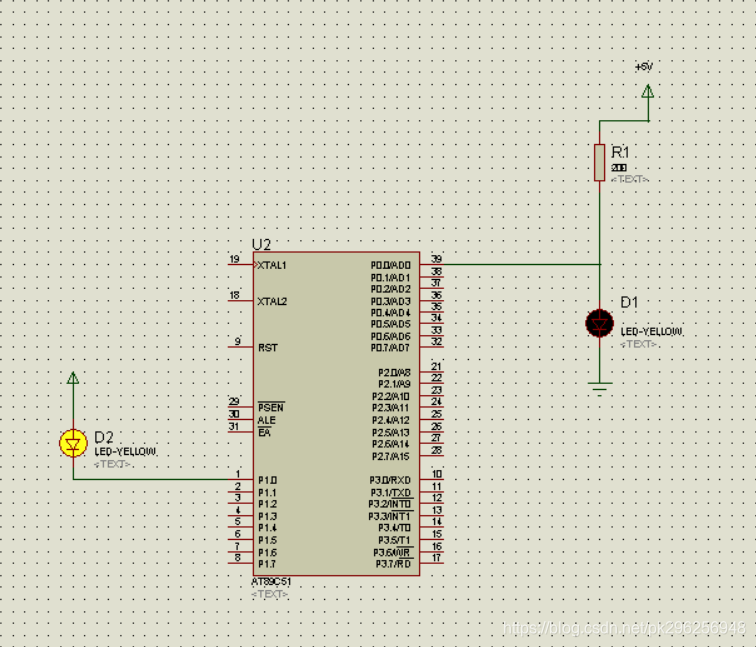Click the <TEXT> placeholder under D1

click(639, 344)
